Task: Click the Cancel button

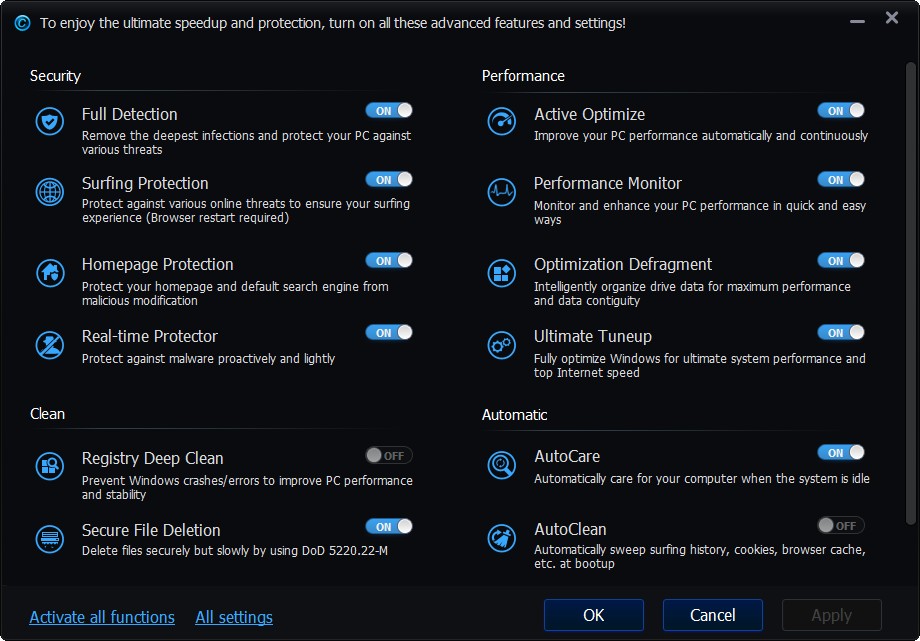Action: tap(713, 615)
